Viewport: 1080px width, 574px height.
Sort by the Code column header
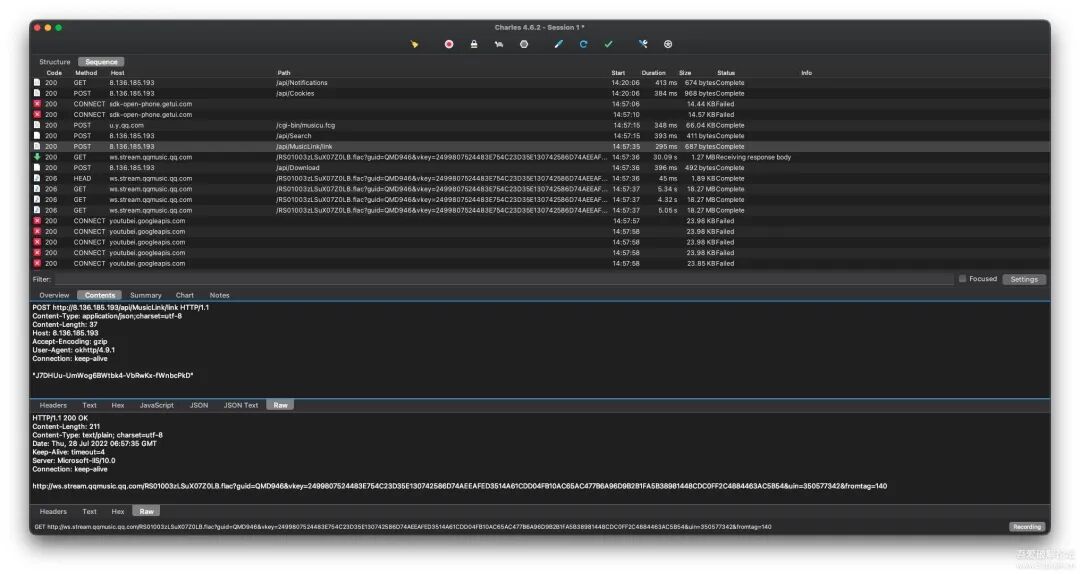click(54, 72)
